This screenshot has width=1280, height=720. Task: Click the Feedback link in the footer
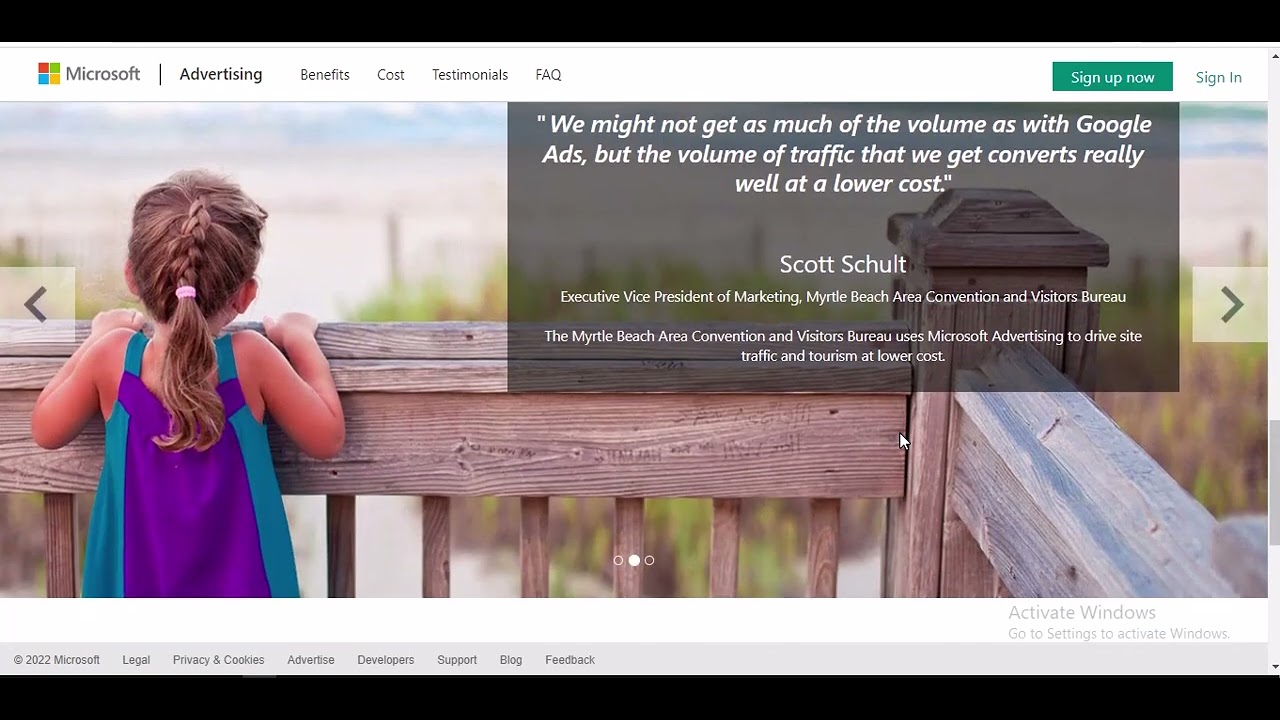click(570, 660)
